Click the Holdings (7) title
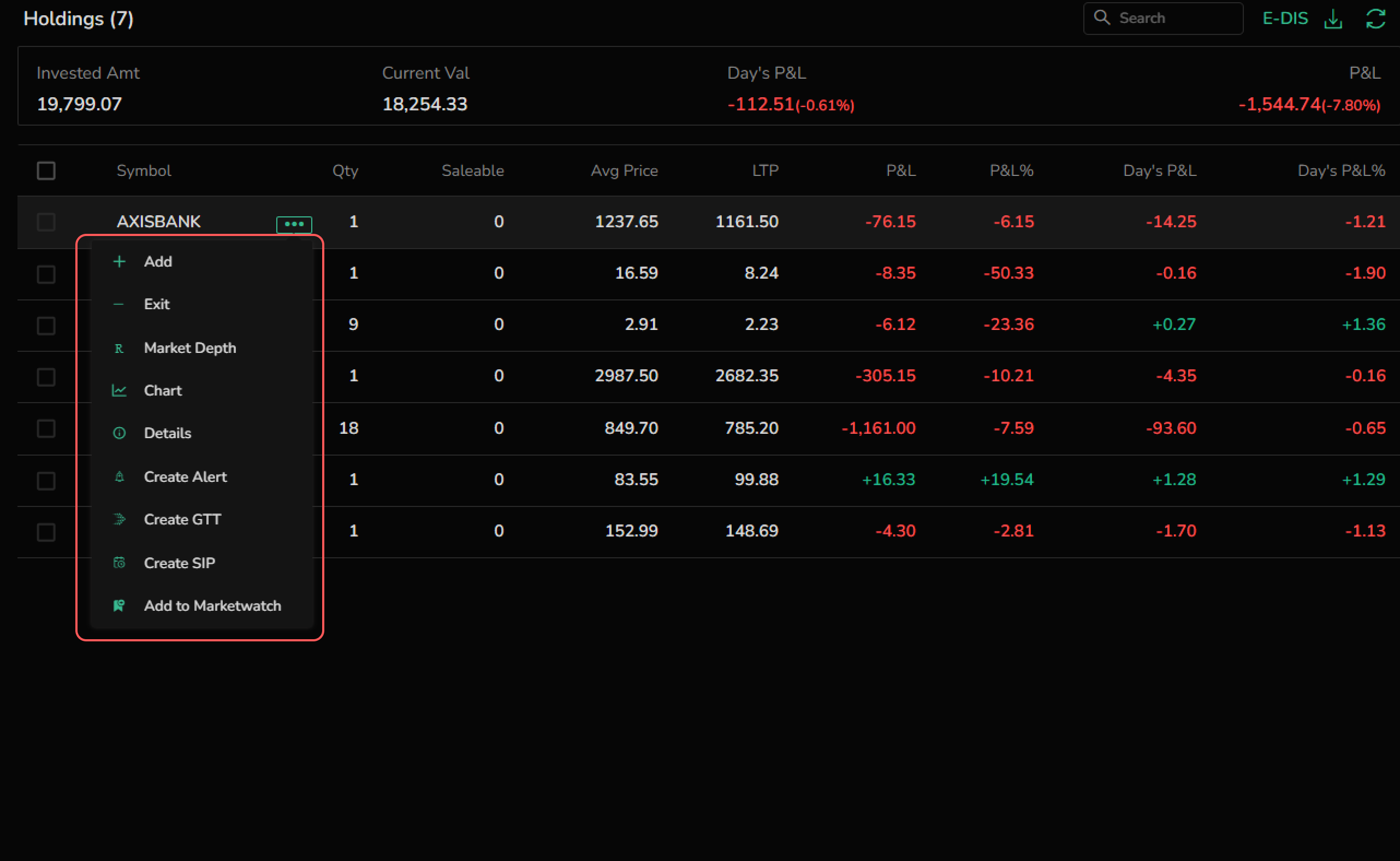1400x861 pixels. click(79, 19)
